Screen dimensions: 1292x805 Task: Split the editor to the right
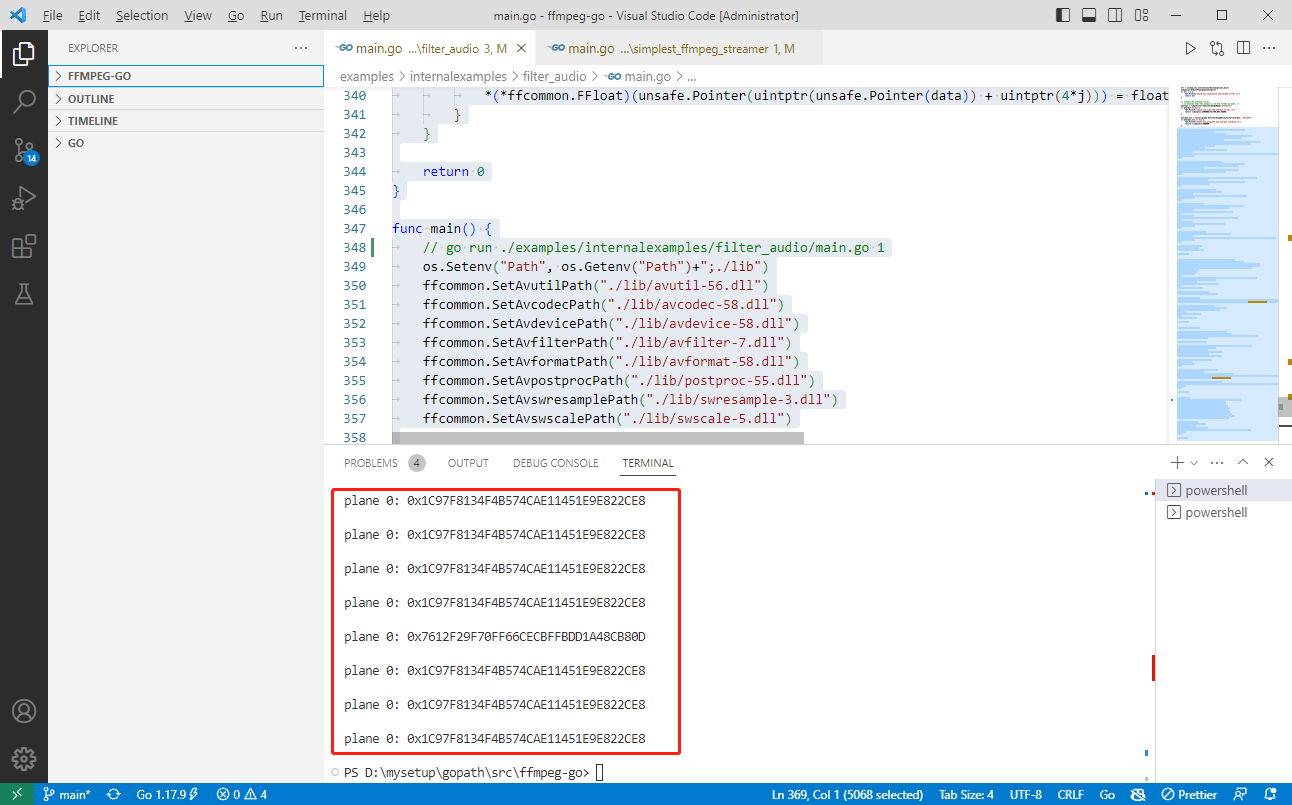pyautogui.click(x=1243, y=48)
